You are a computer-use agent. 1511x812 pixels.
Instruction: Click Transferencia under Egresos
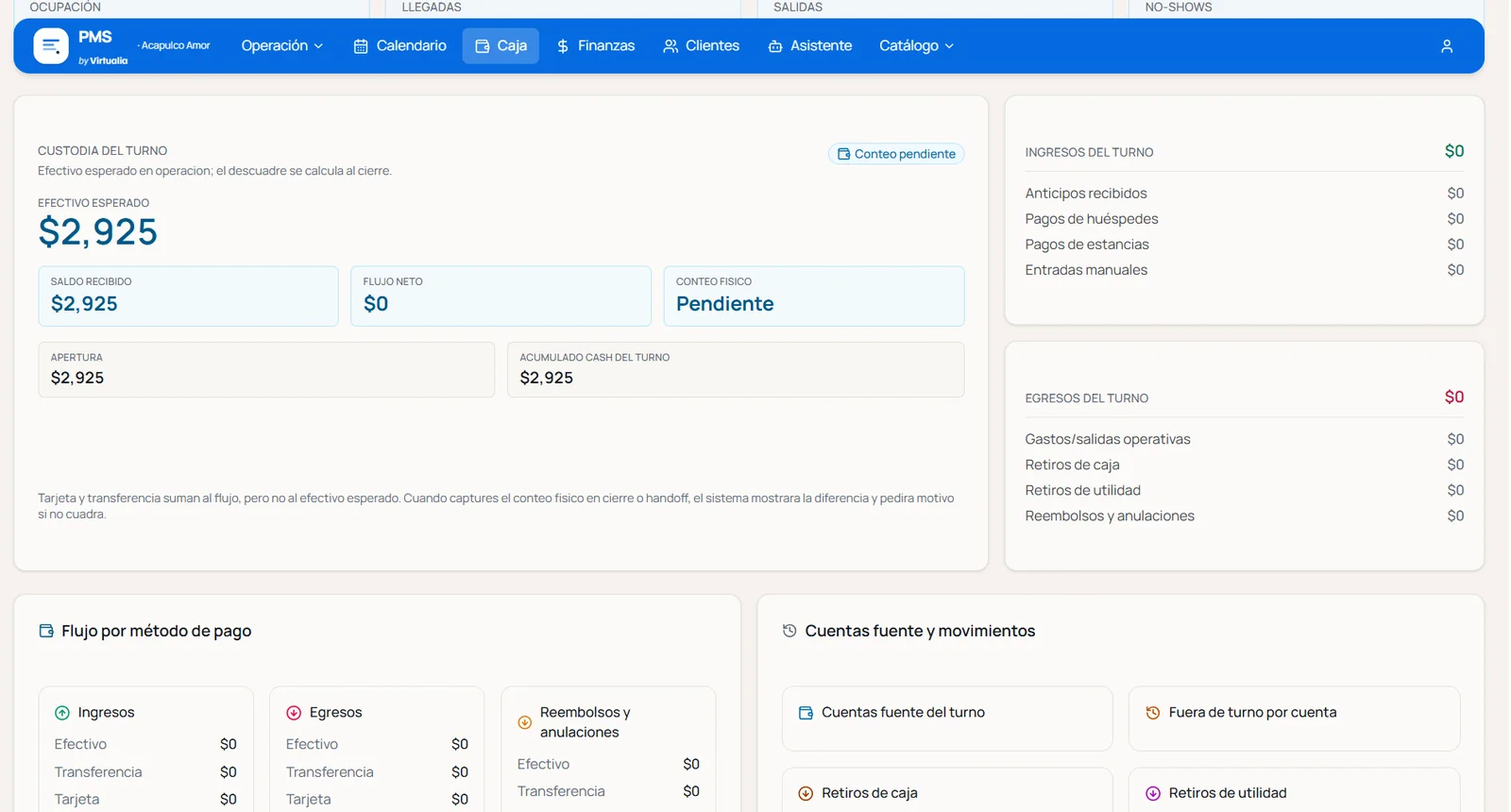[x=377, y=771]
